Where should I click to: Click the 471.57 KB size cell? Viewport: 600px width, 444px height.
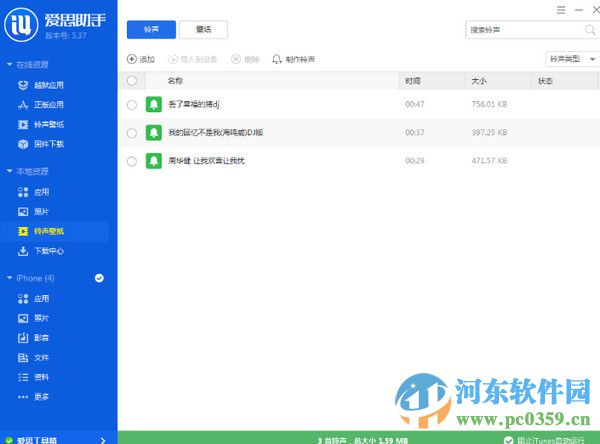(x=489, y=161)
